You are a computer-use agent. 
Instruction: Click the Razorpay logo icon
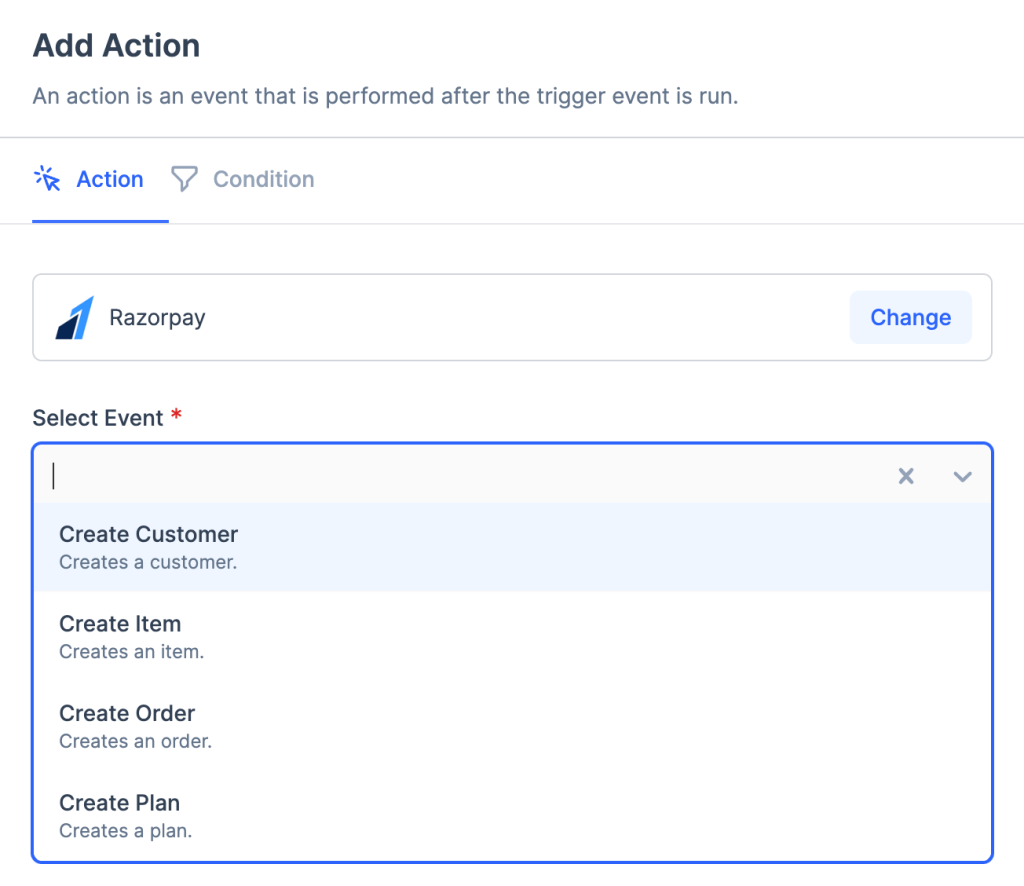point(75,318)
